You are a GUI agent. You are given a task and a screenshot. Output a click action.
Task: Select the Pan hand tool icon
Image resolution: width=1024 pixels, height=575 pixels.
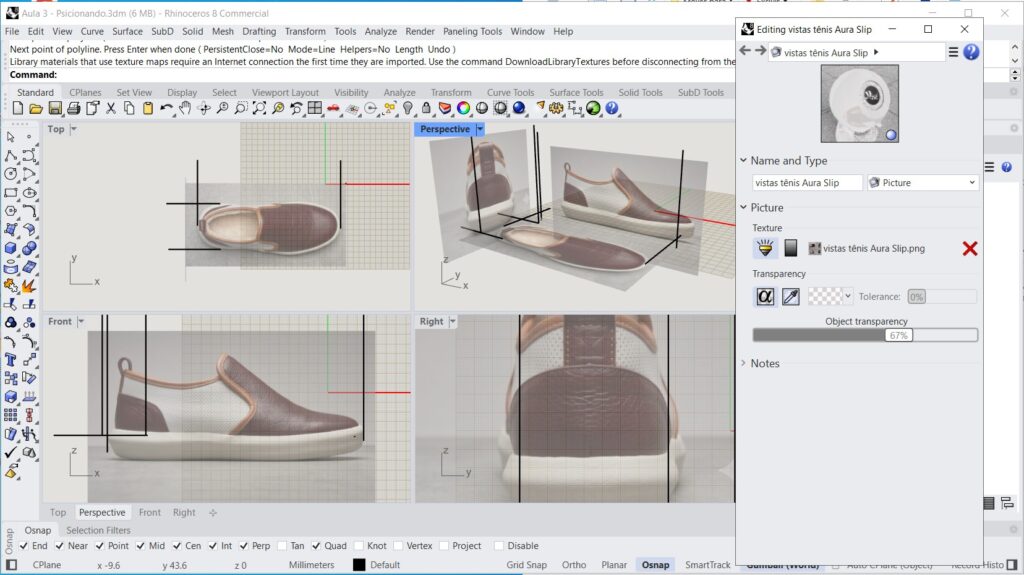click(185, 108)
